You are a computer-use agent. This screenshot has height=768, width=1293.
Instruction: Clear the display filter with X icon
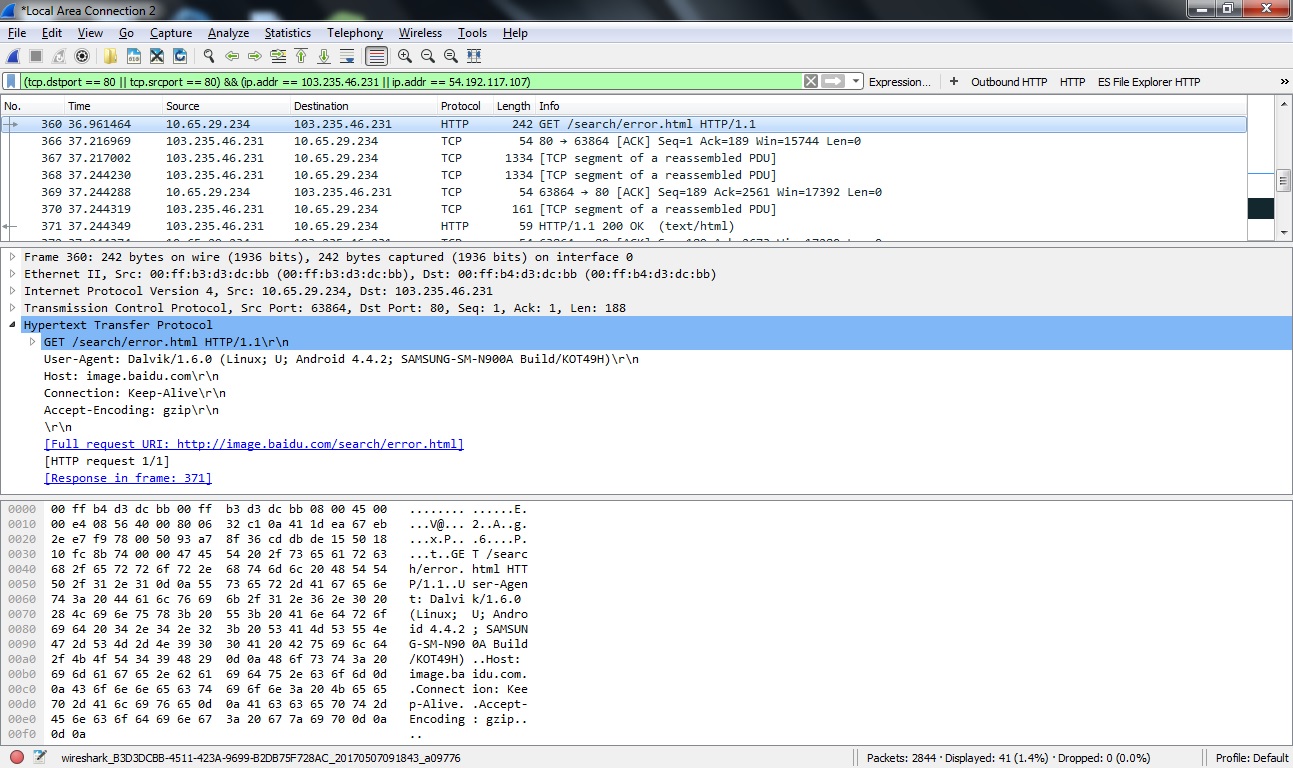click(811, 82)
